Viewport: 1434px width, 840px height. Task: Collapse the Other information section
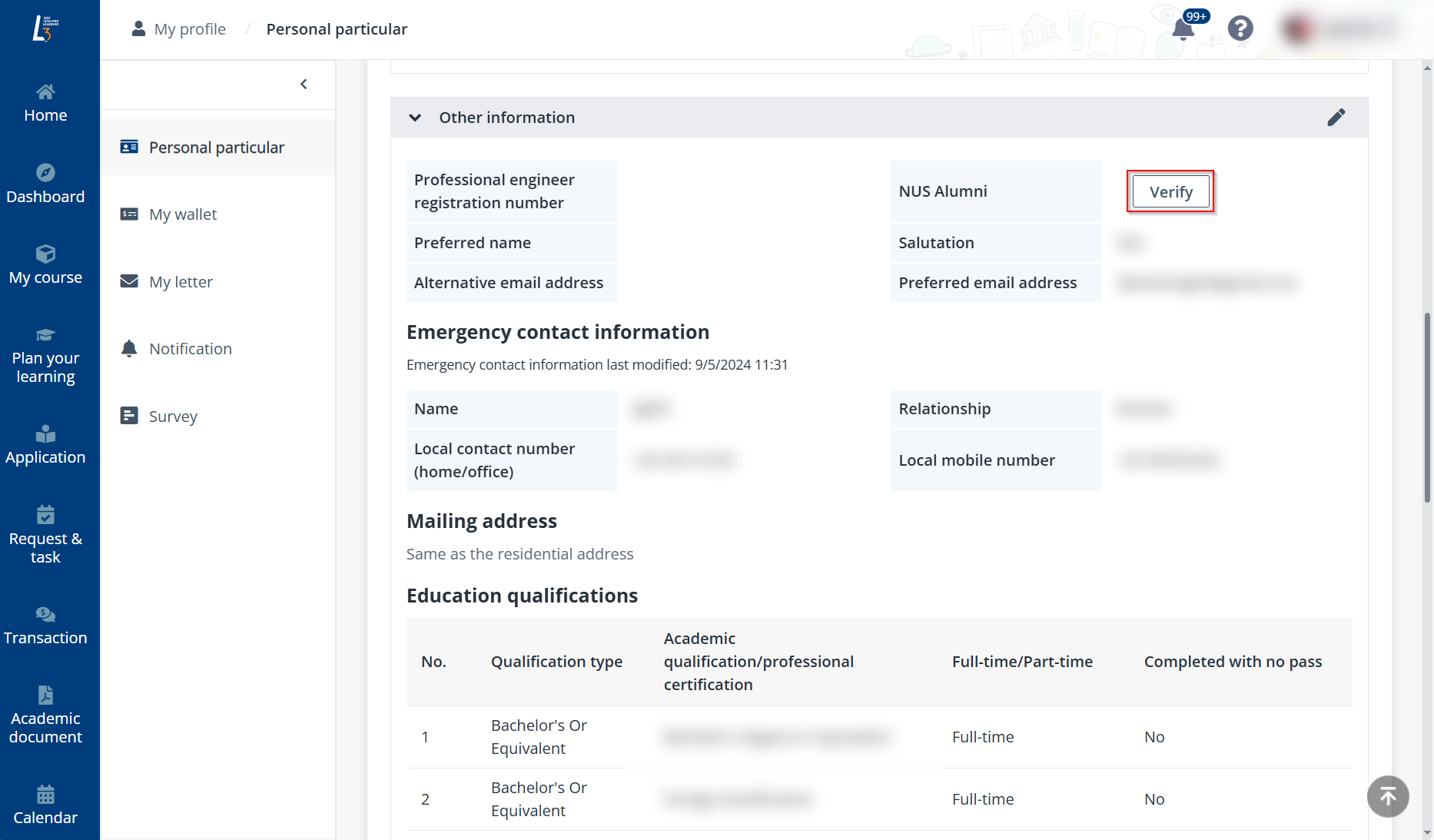click(x=415, y=118)
